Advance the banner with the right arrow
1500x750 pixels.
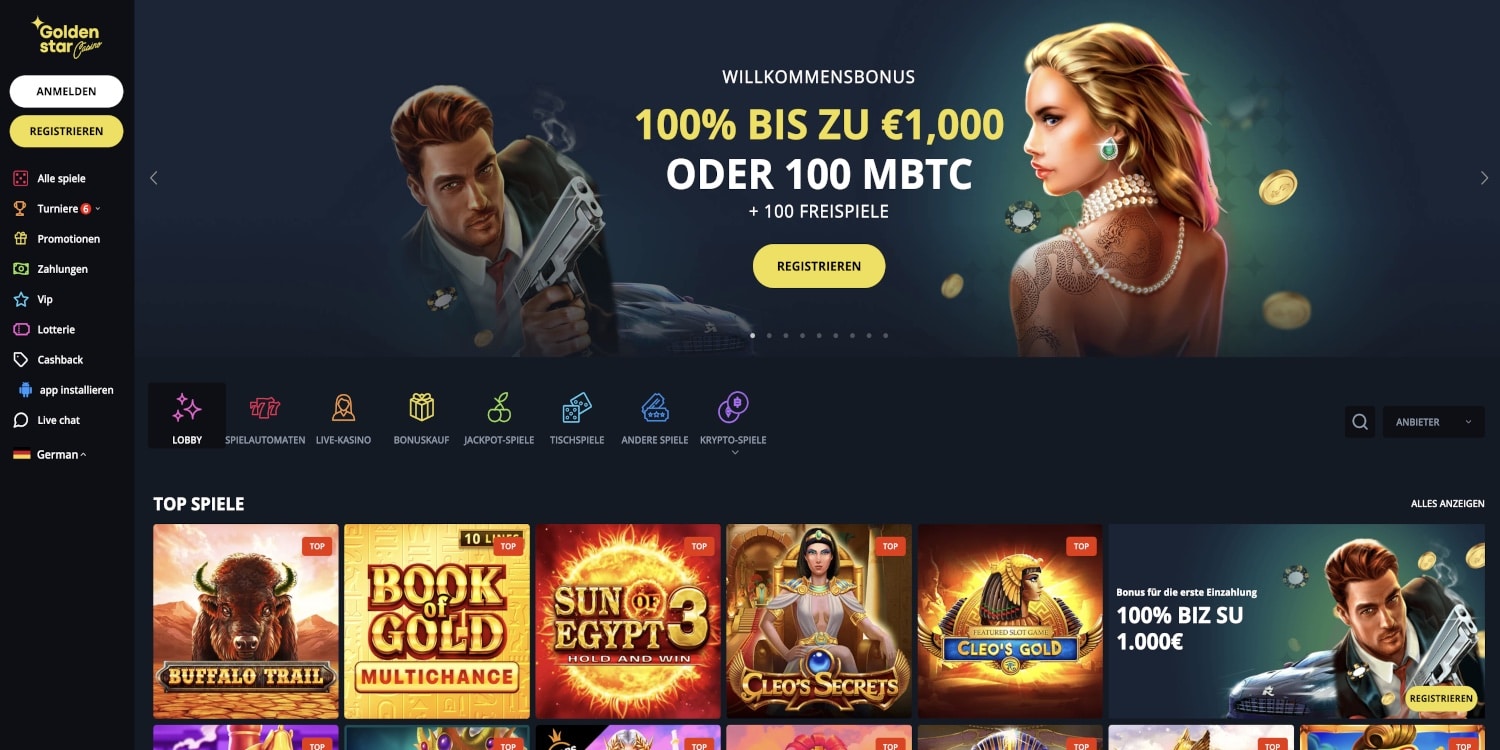1484,178
